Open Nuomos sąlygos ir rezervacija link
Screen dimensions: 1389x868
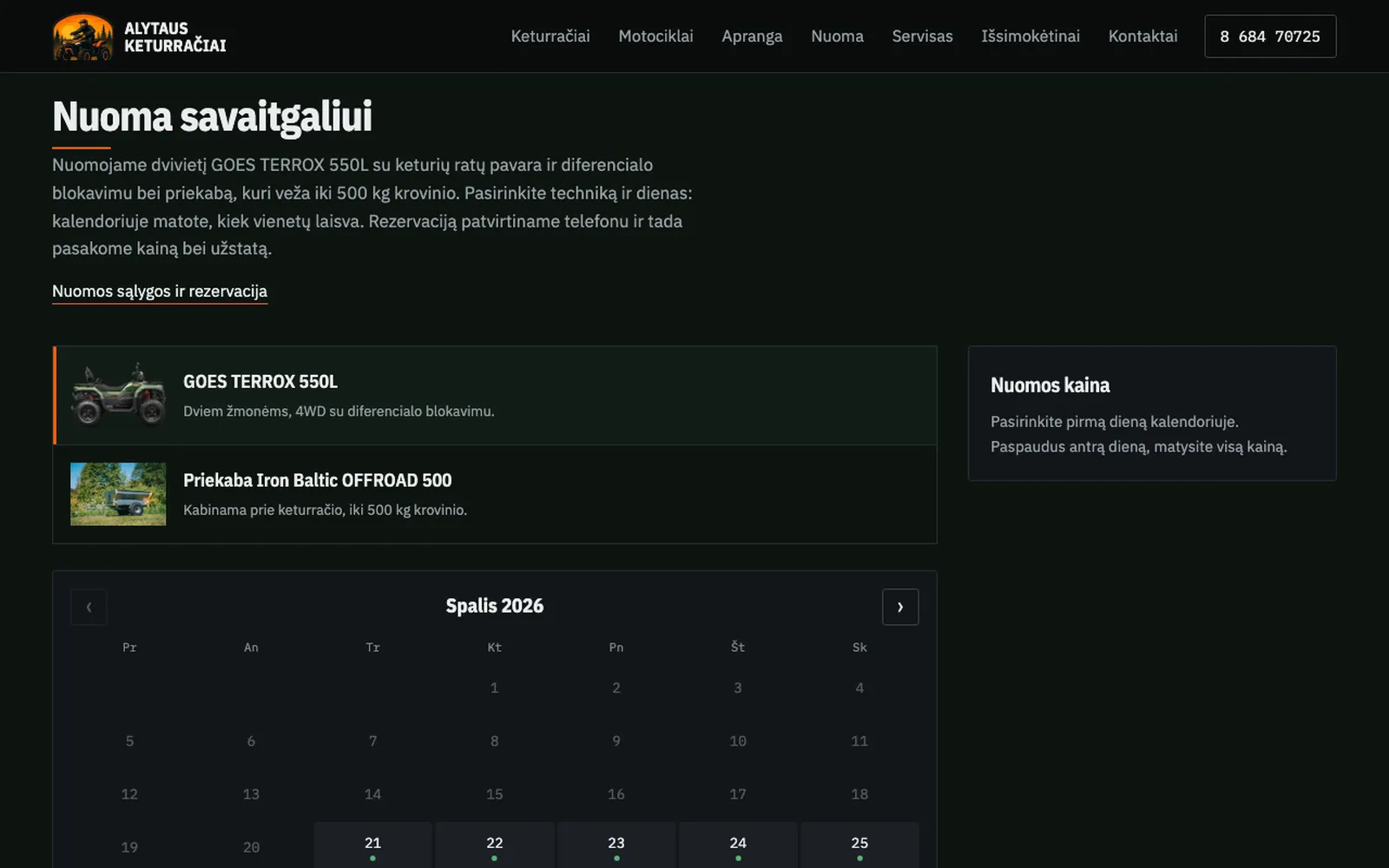point(160,292)
